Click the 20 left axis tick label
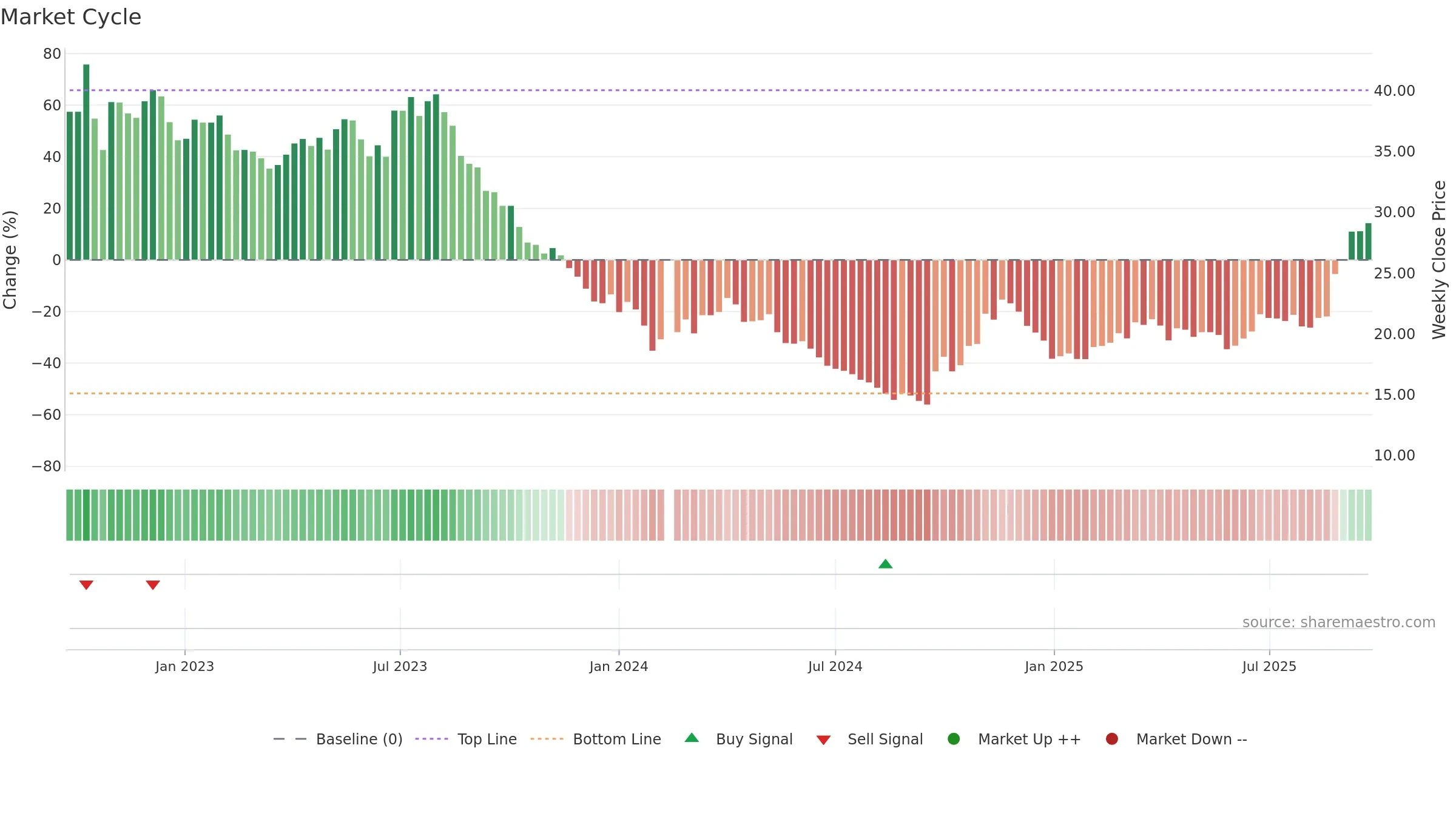The image size is (1456, 819). (52, 208)
